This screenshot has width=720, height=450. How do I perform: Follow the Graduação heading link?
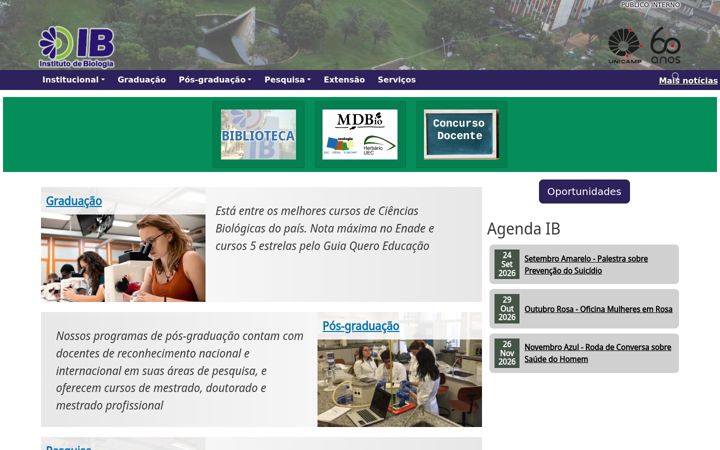pyautogui.click(x=74, y=201)
